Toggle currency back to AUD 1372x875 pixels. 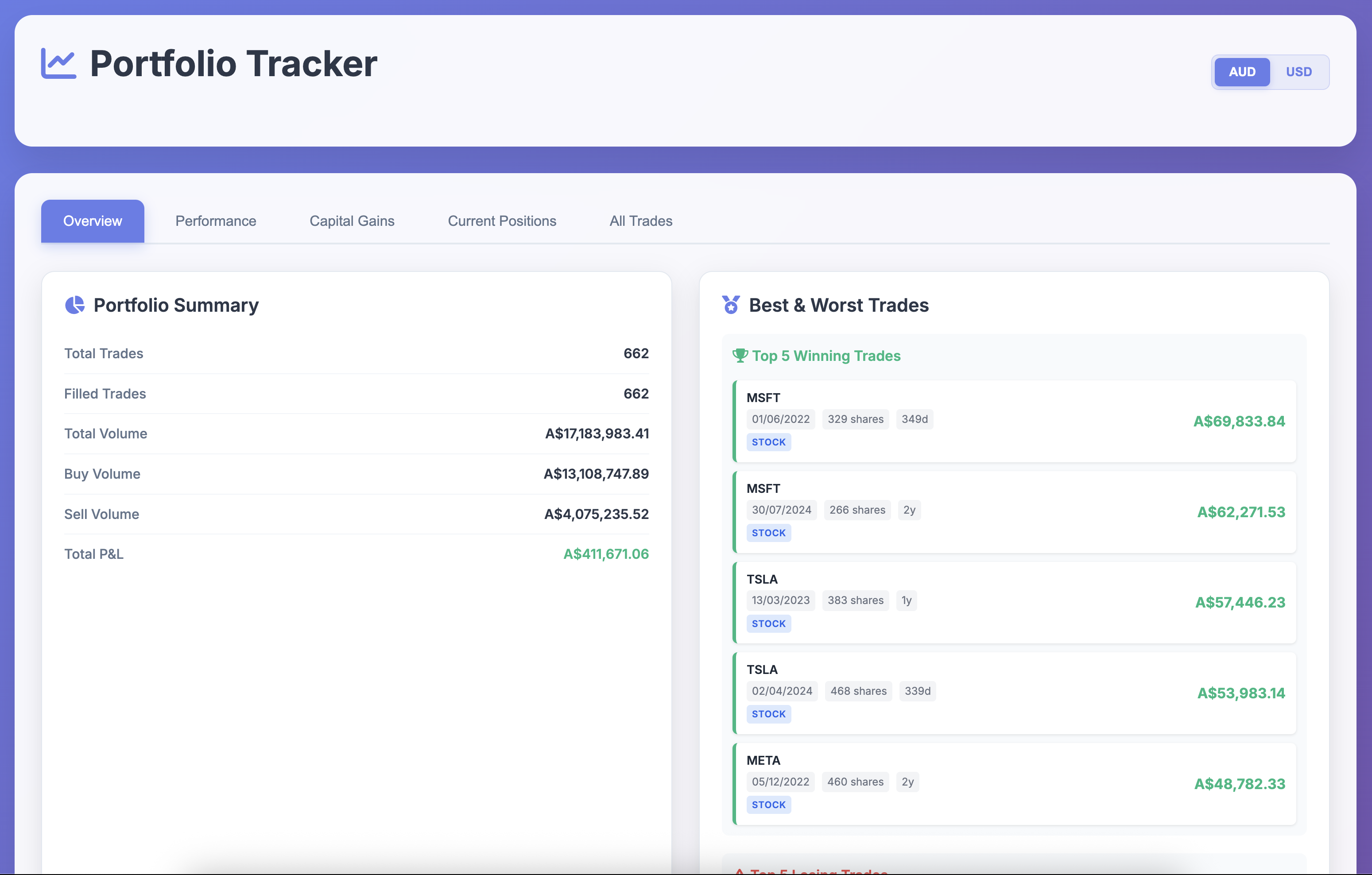[1242, 72]
